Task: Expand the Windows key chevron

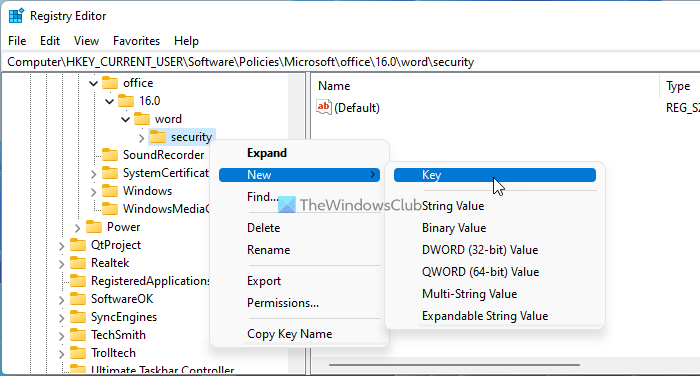Action: (93, 192)
